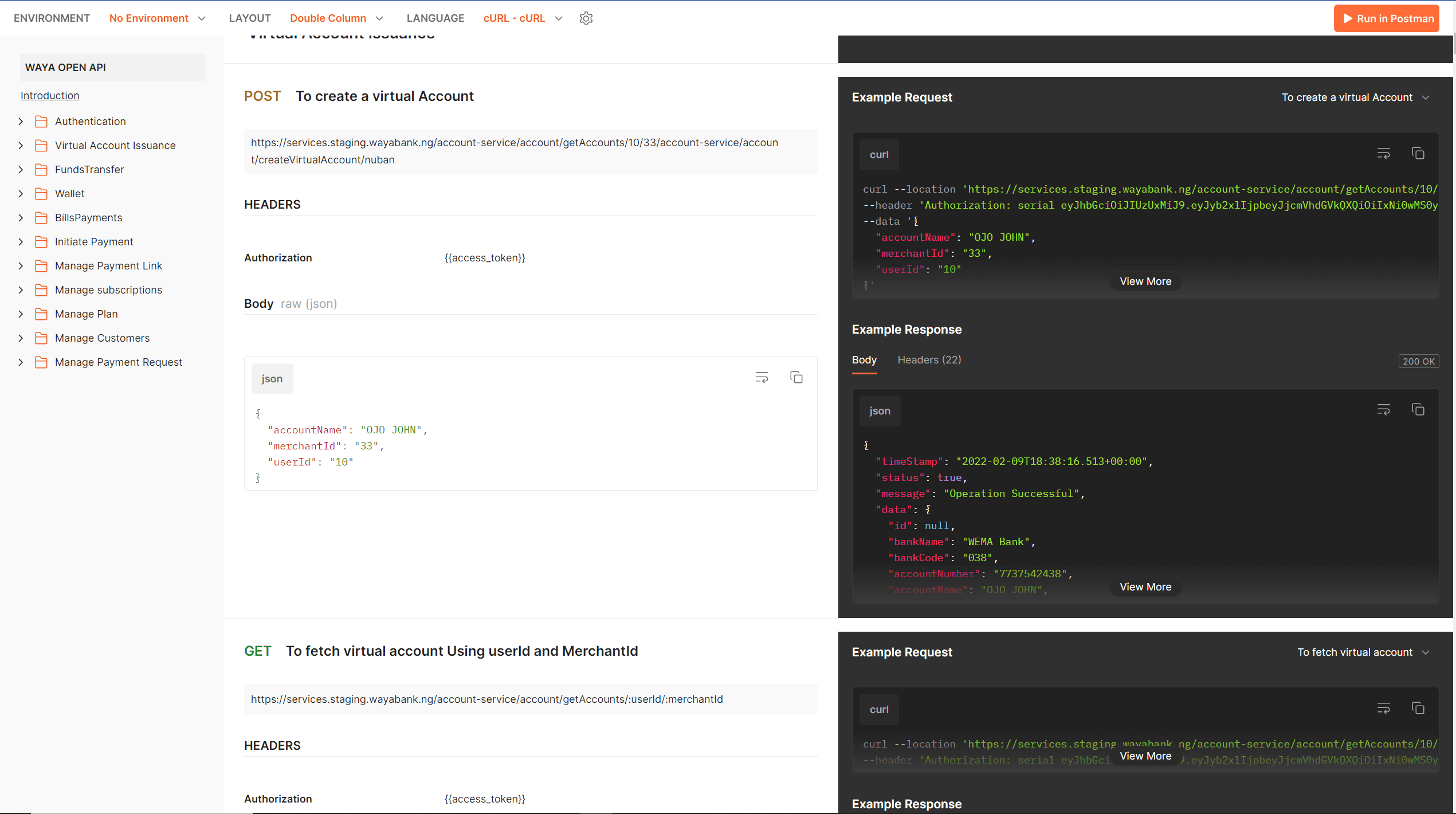Image resolution: width=1456 pixels, height=814 pixels.
Task: Open the cURL - cURL language dropdown
Action: point(523,18)
